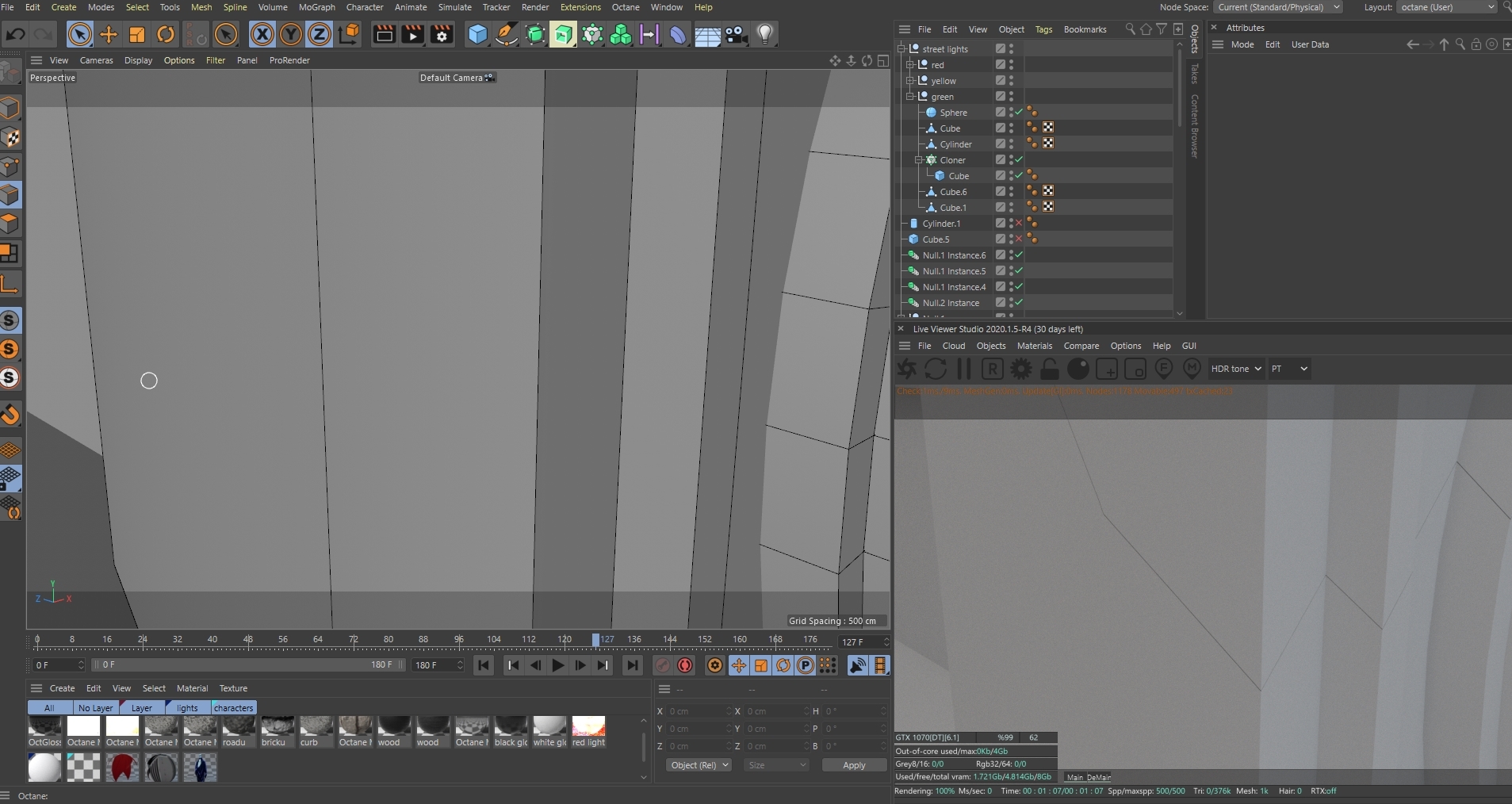
Task: Click the Undo arrow icon
Action: click(14, 34)
